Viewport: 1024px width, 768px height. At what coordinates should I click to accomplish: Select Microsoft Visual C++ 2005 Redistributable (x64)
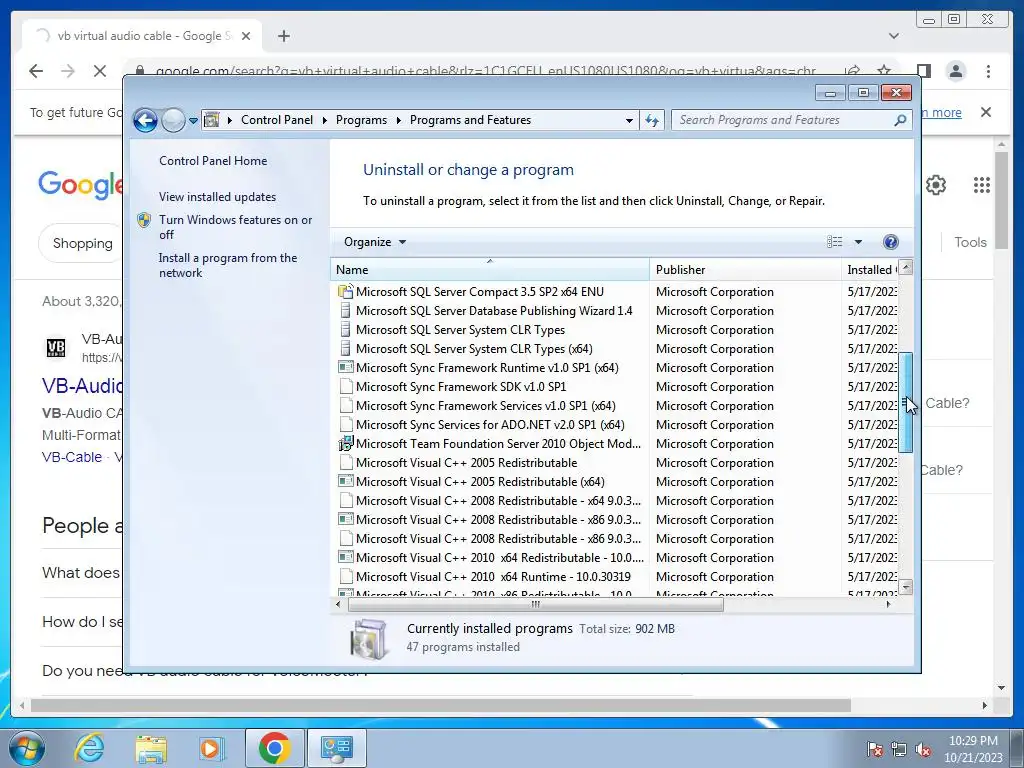(x=480, y=482)
